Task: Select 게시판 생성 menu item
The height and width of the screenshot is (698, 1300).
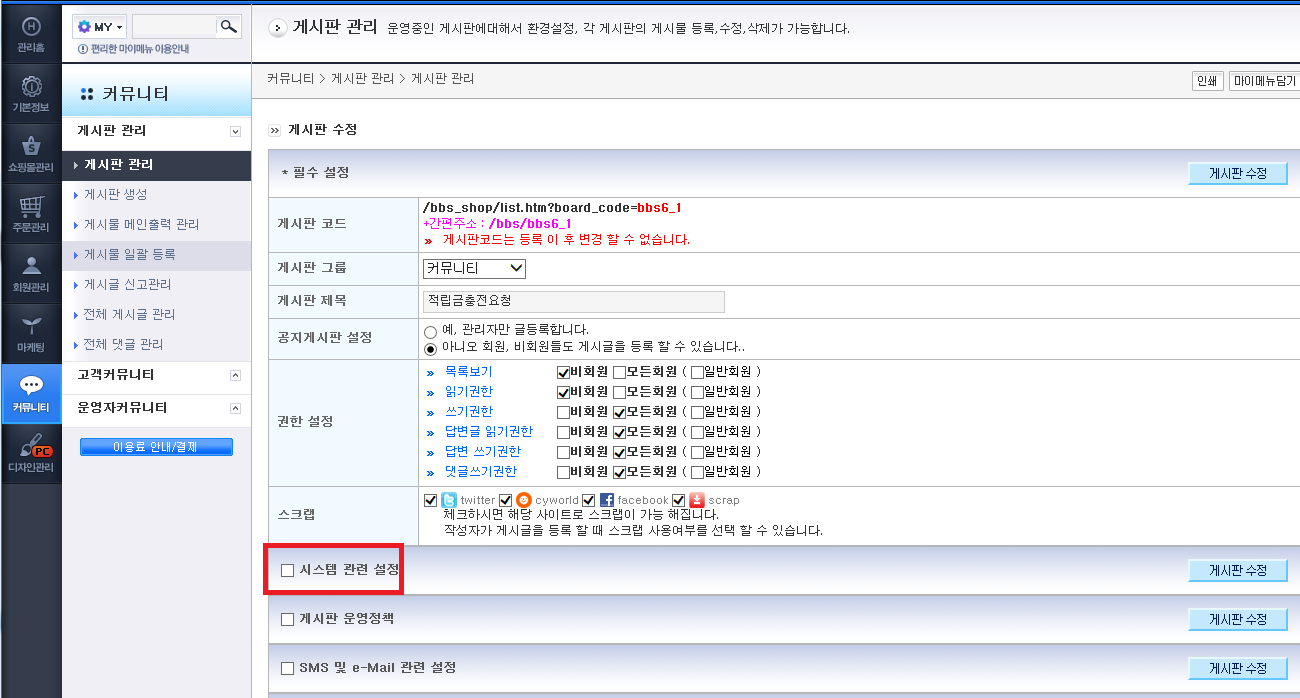Action: point(116,194)
